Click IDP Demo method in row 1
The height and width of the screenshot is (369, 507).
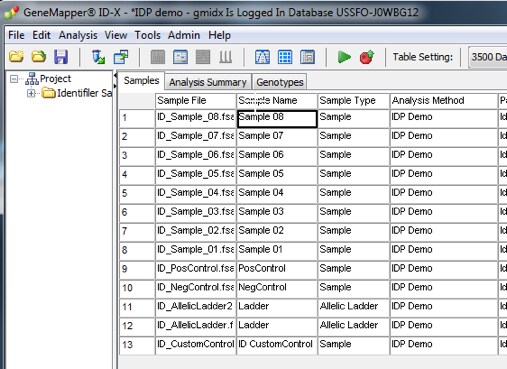coord(443,118)
